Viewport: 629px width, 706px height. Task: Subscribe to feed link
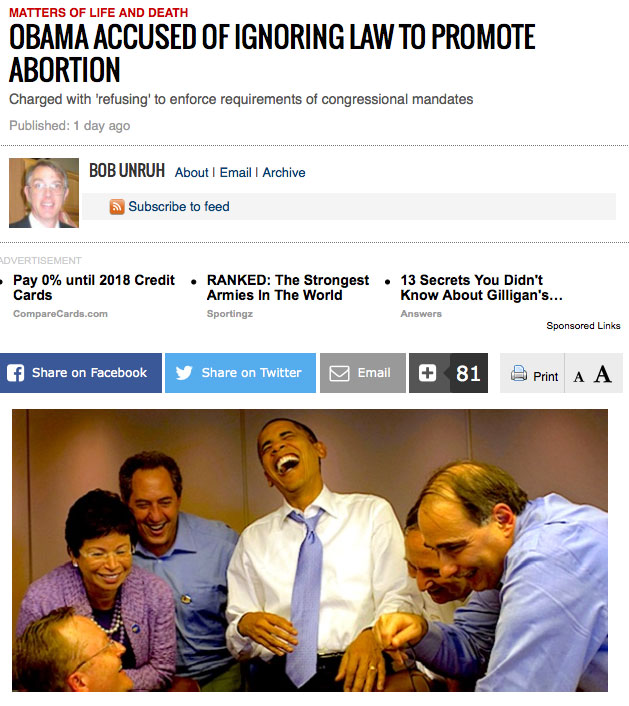(x=179, y=207)
